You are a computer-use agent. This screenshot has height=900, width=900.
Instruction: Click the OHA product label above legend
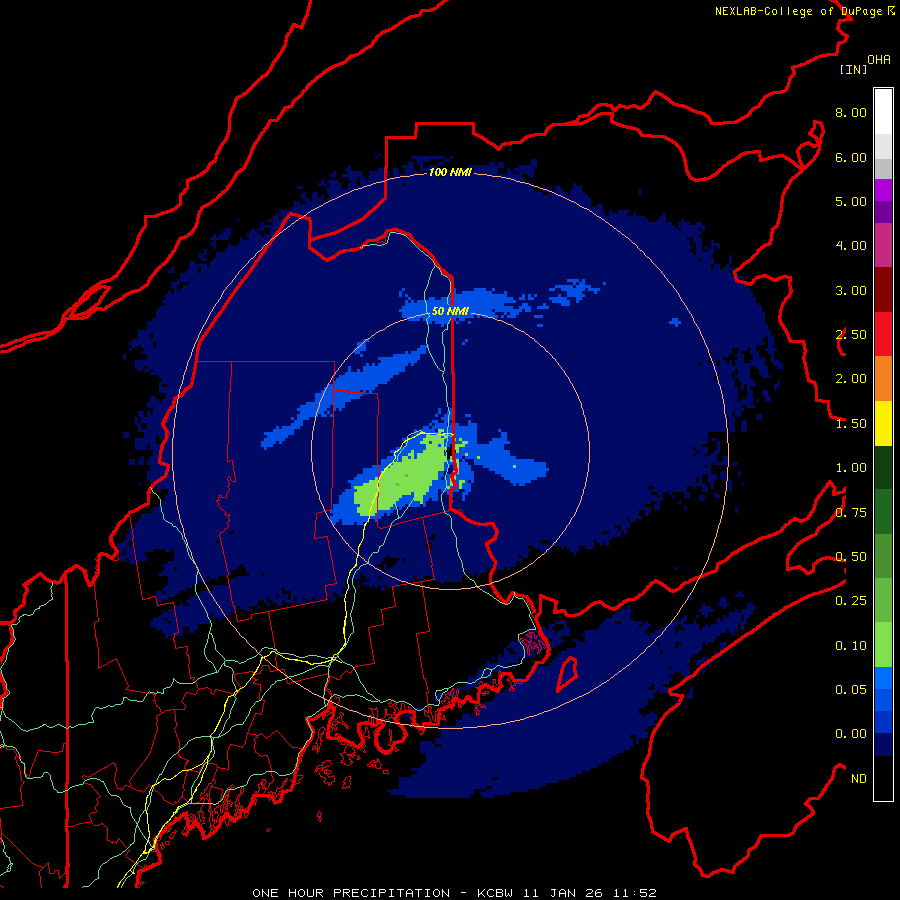point(879,59)
